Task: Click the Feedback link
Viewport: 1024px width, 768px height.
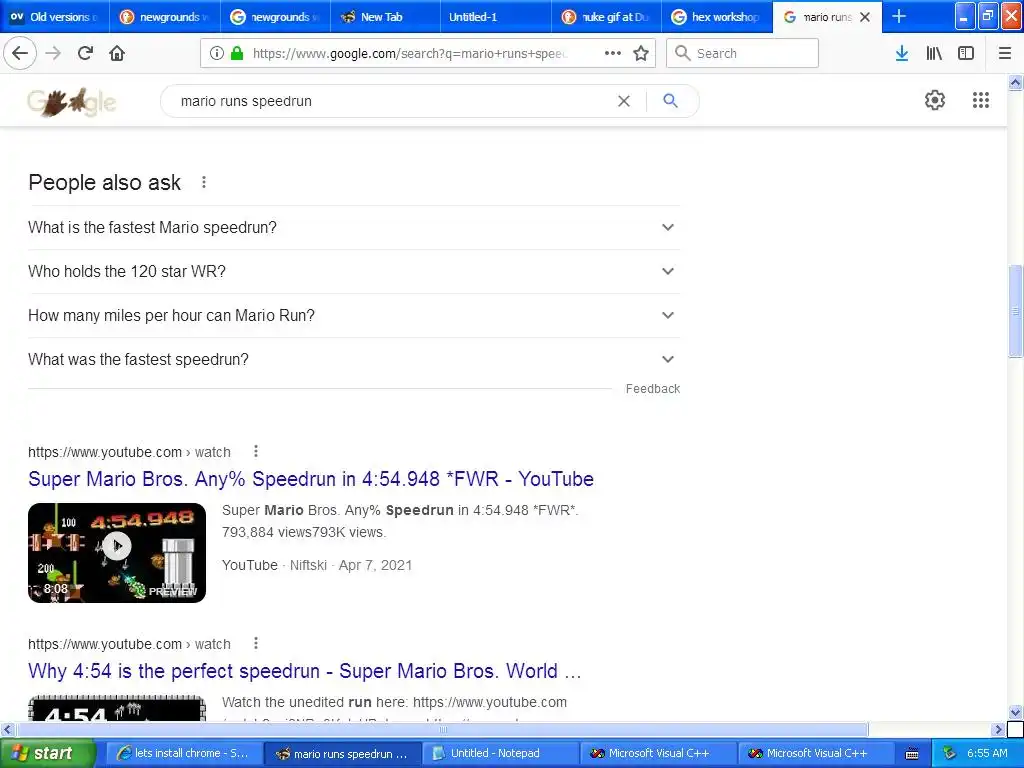Action: [652, 389]
